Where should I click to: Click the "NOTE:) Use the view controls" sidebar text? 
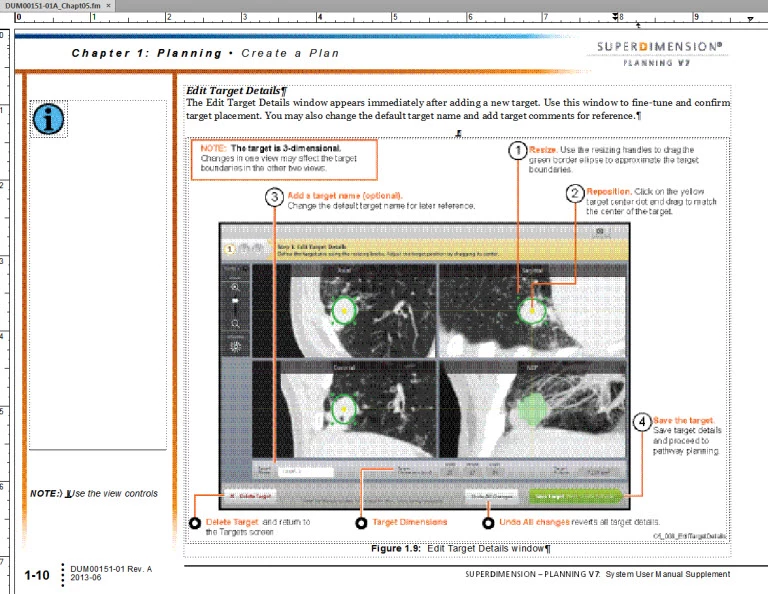coord(94,493)
